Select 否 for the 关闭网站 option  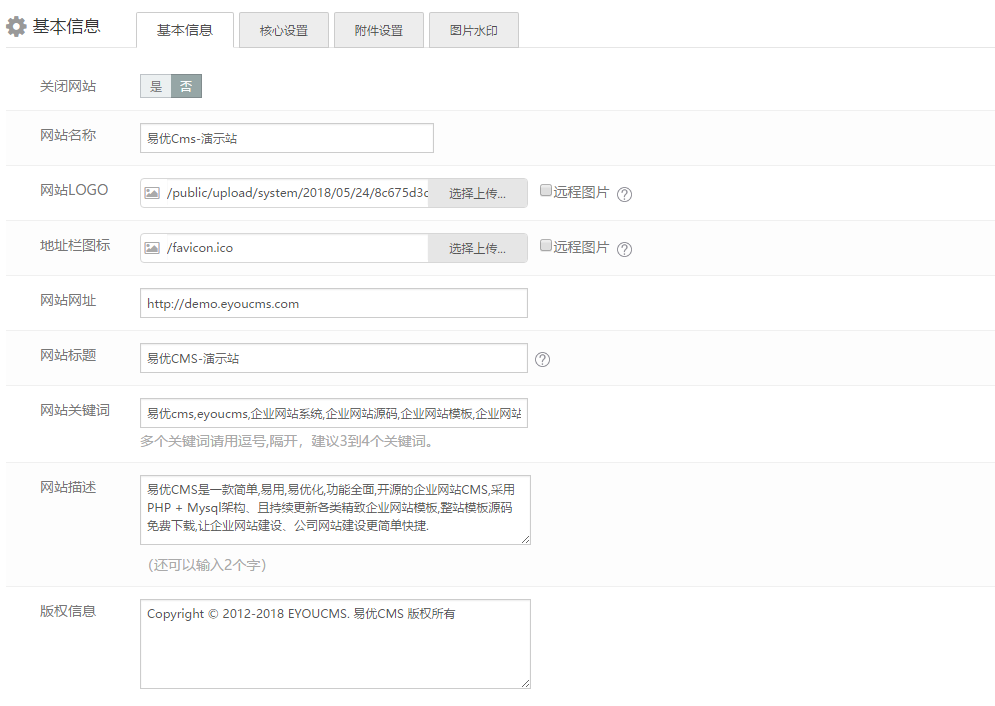point(187,86)
